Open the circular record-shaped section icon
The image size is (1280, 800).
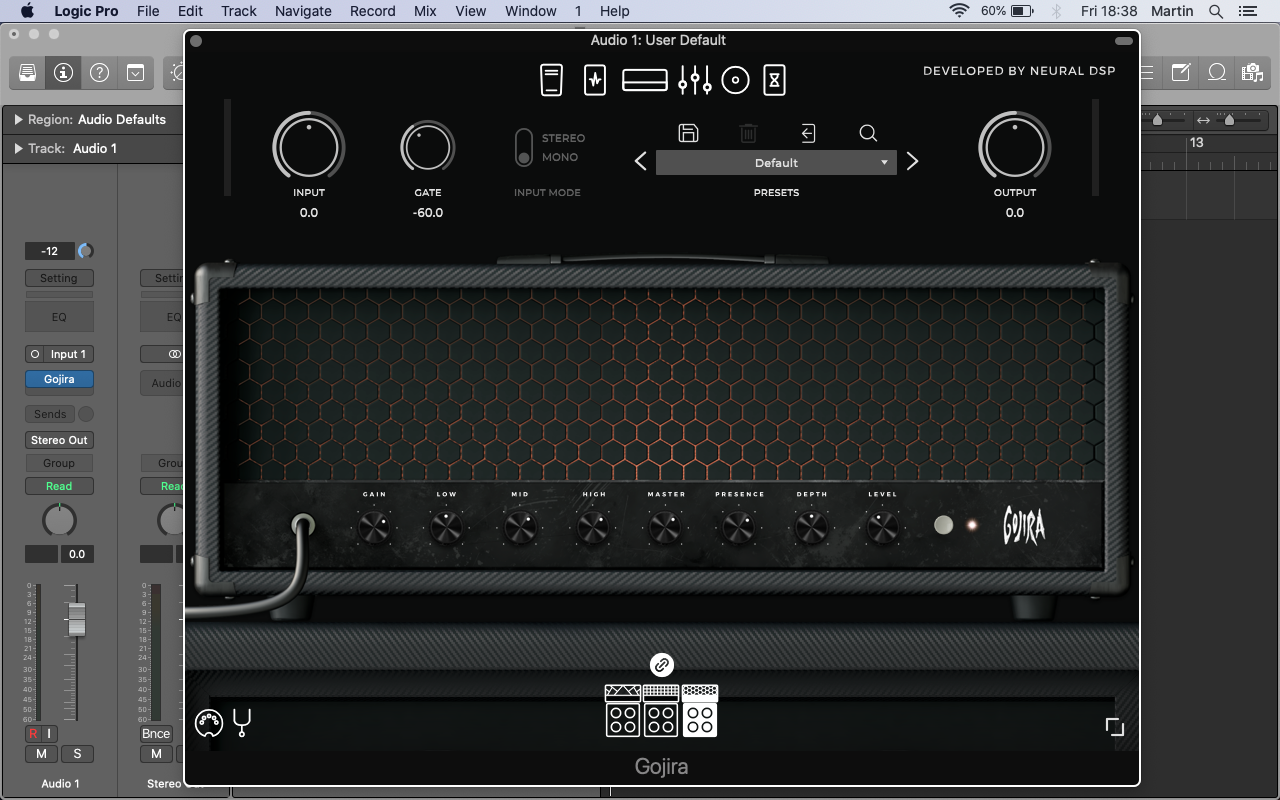pos(735,80)
